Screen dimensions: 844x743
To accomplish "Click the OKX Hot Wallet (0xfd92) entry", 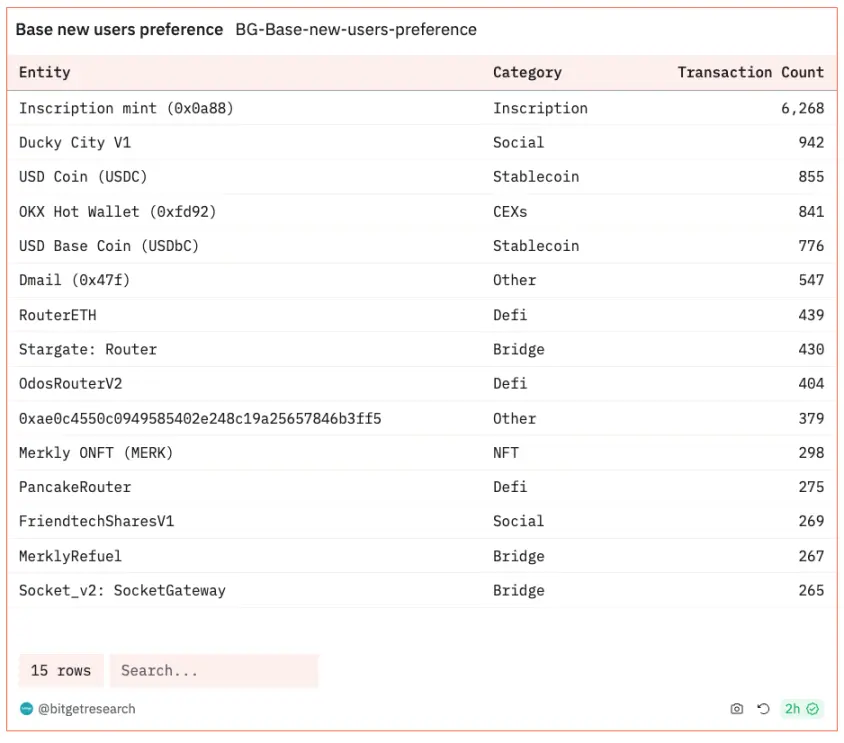I will pos(118,211).
